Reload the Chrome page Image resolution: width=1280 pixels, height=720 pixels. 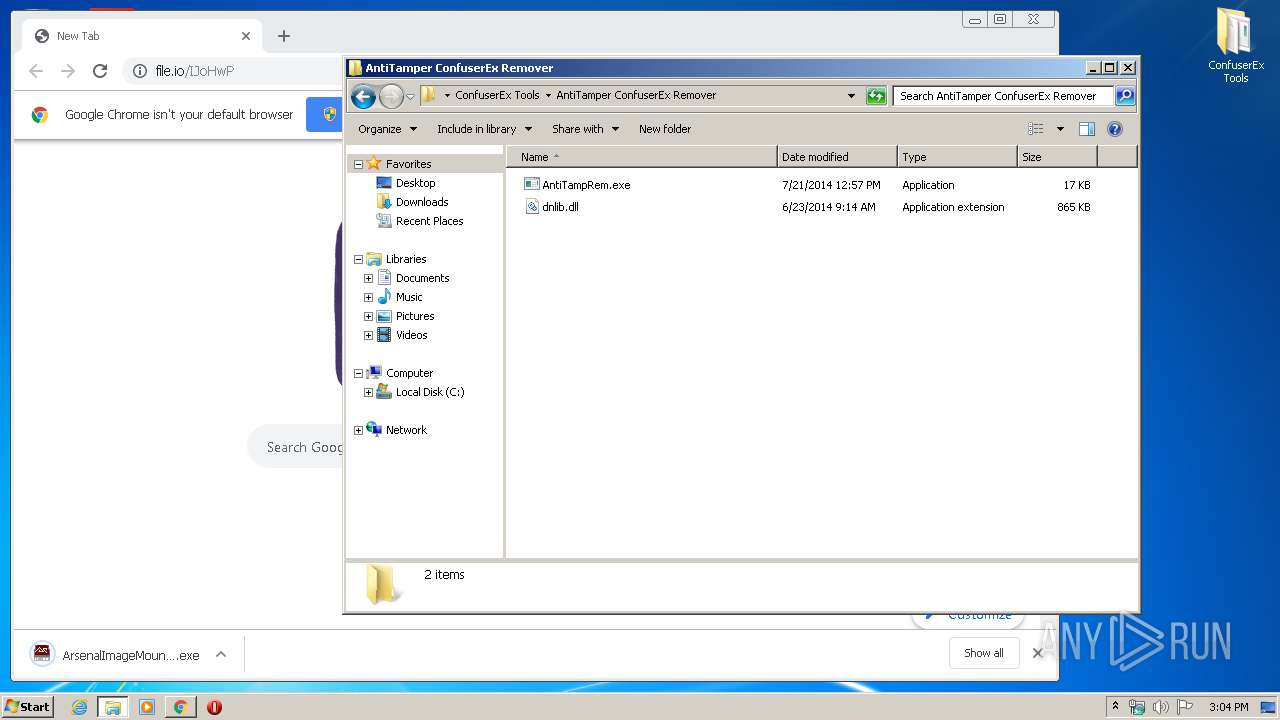click(100, 71)
